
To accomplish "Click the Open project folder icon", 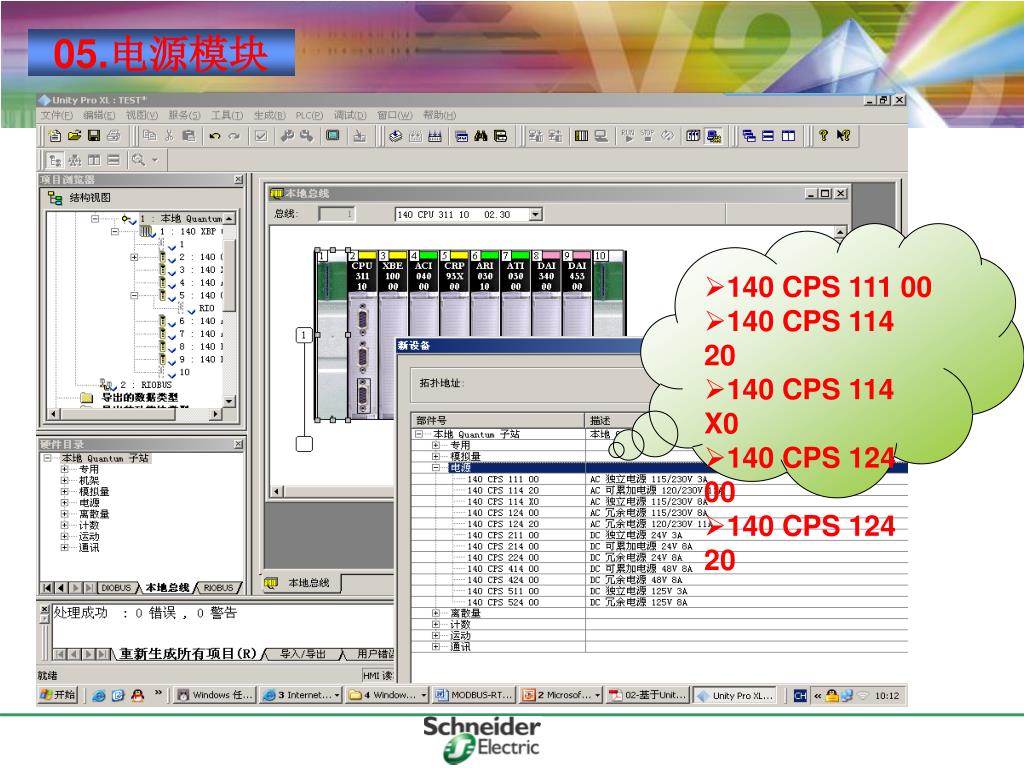I will coord(74,136).
